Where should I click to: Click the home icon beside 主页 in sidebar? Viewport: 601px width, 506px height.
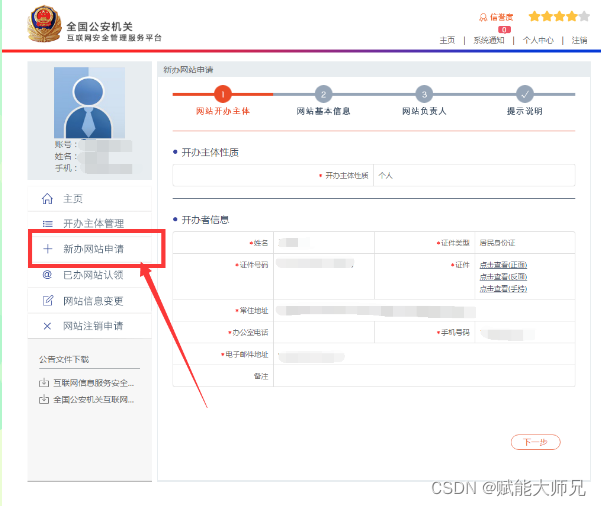(47, 199)
